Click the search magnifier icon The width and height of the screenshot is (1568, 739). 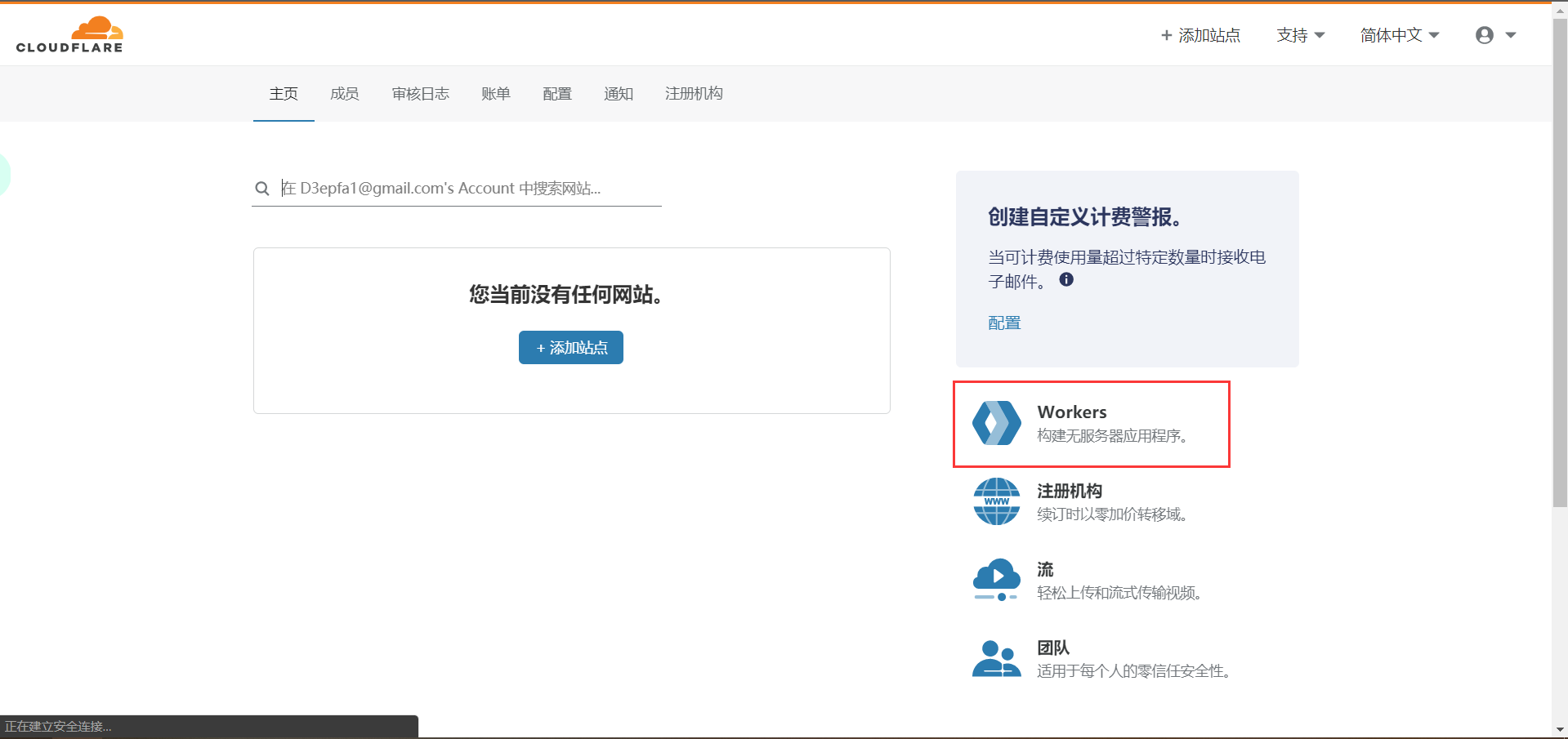[262, 189]
